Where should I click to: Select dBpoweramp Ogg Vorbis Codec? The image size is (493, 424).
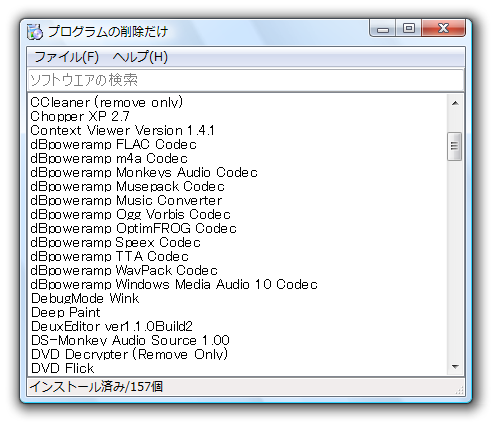[130, 214]
